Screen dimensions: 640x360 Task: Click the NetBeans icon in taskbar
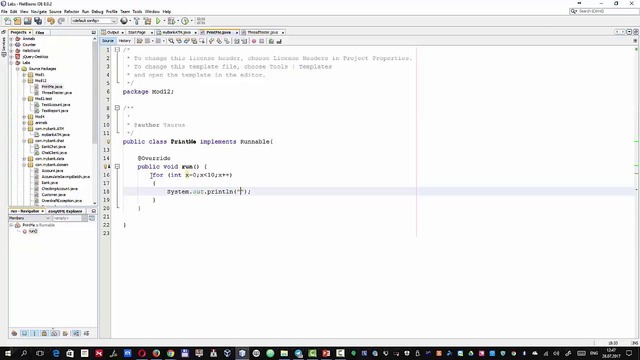pyautogui.click(x=242, y=353)
